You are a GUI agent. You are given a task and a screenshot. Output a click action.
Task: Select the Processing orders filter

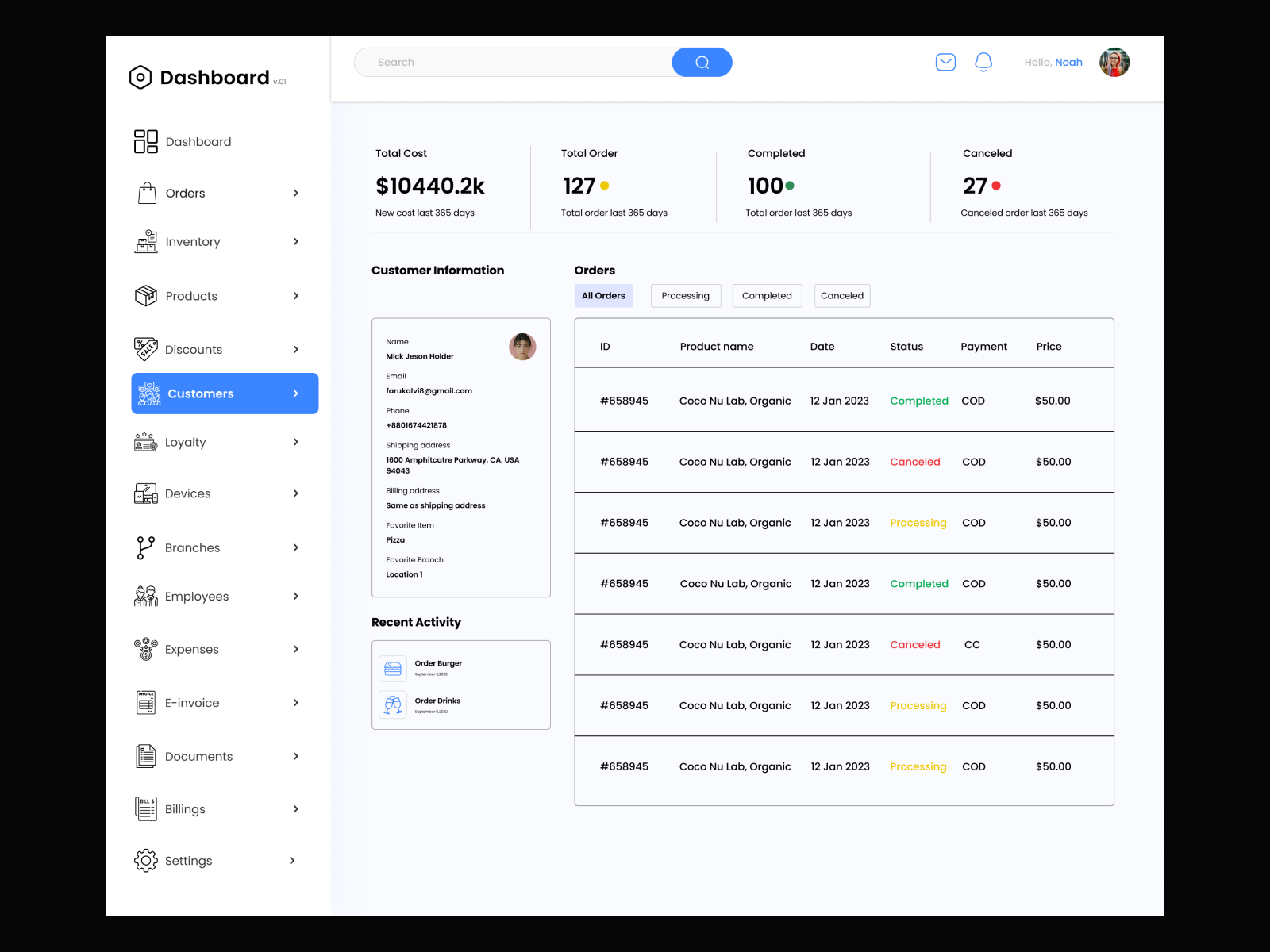click(685, 295)
